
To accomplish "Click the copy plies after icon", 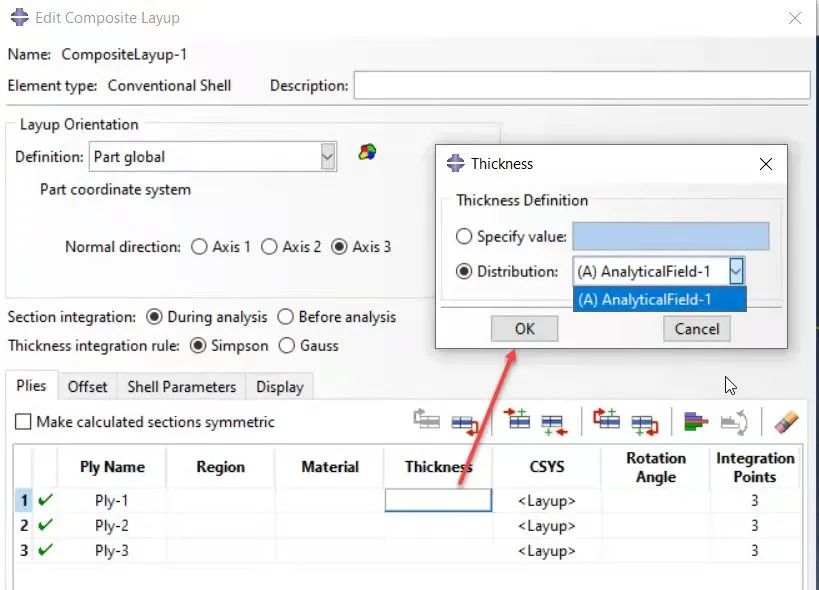I will pyautogui.click(x=644, y=423).
